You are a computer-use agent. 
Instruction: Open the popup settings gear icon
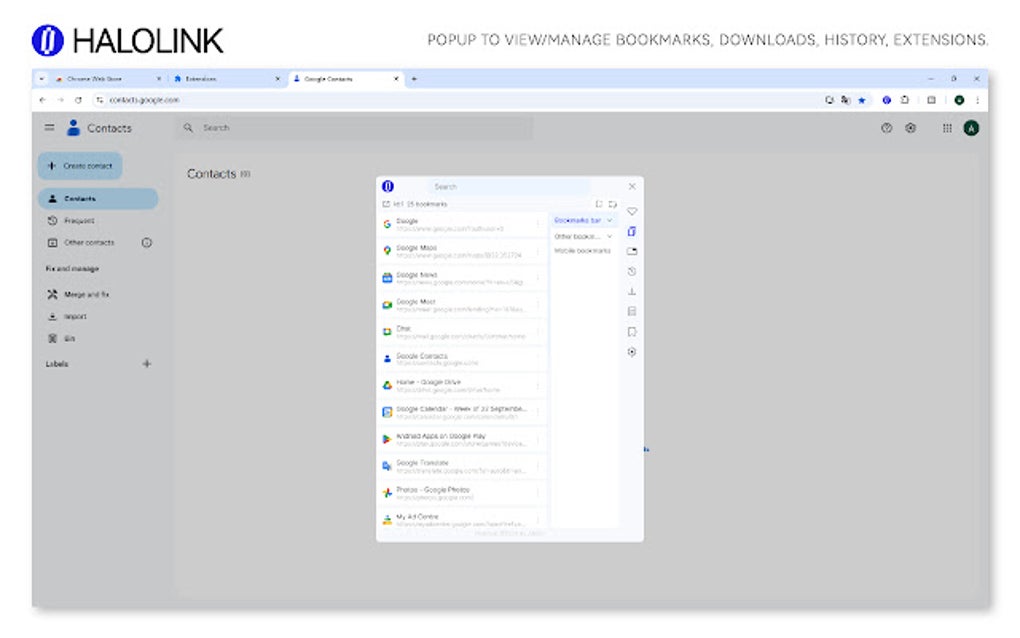coord(632,352)
